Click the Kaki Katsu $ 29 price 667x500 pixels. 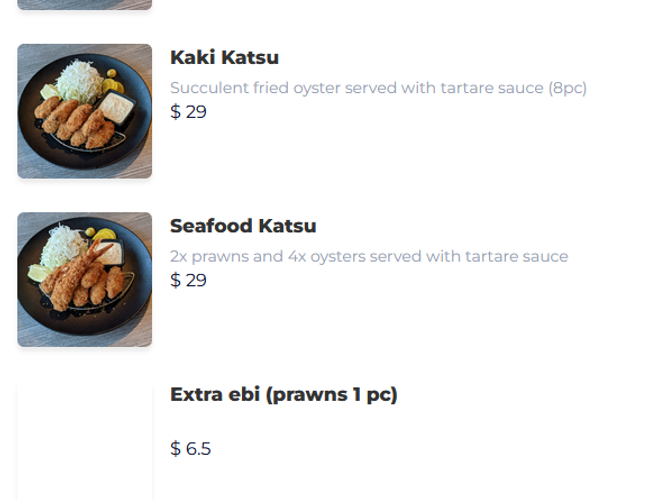pos(188,112)
